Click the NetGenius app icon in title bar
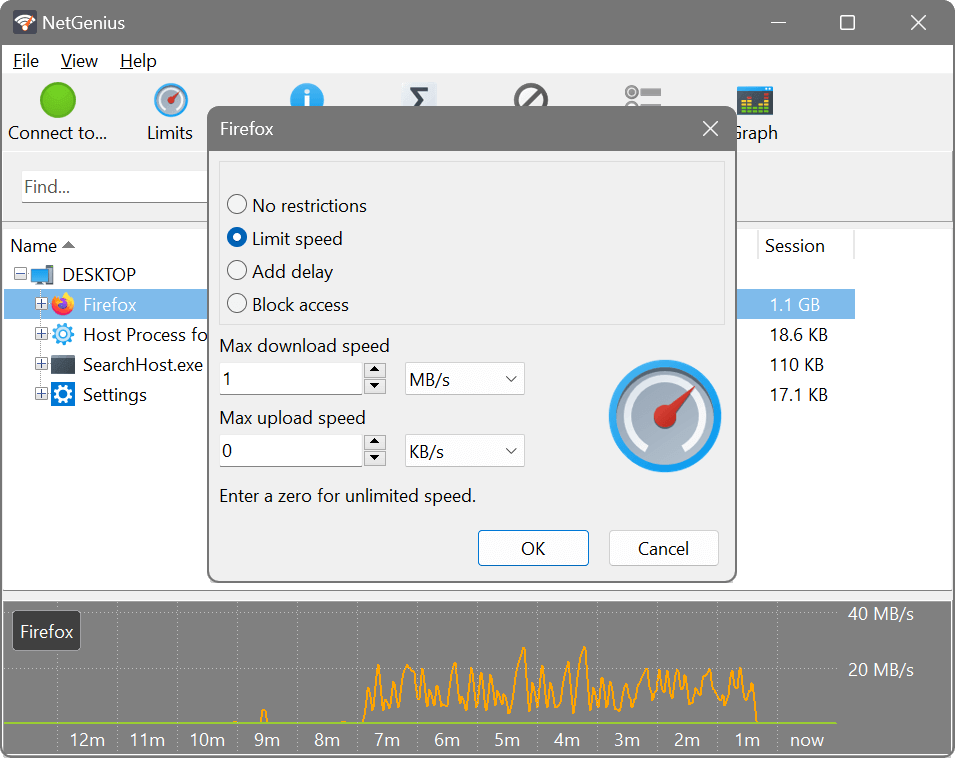Viewport: 955px width, 758px height. pos(25,23)
